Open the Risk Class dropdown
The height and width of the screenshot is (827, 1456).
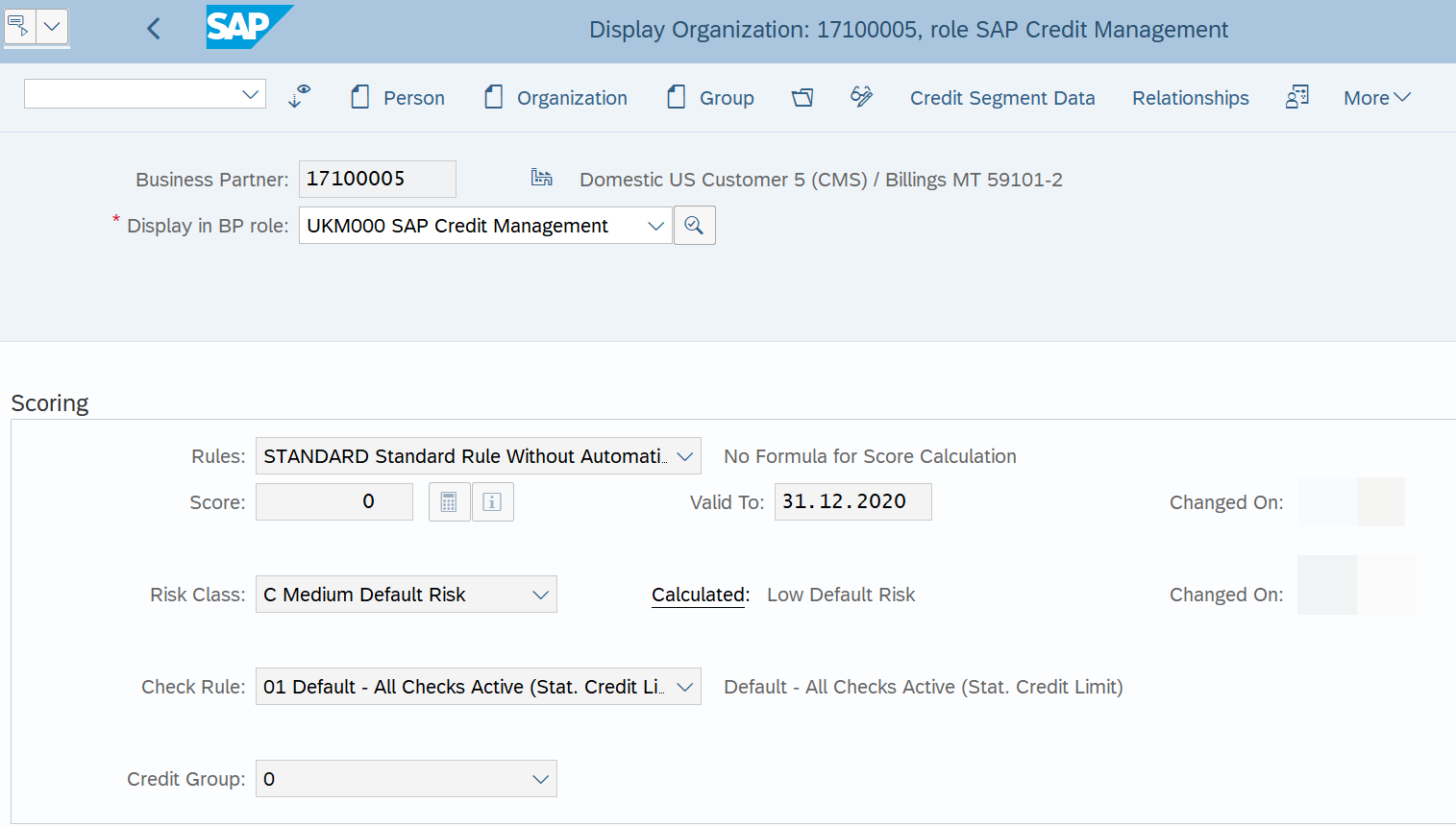click(x=540, y=595)
